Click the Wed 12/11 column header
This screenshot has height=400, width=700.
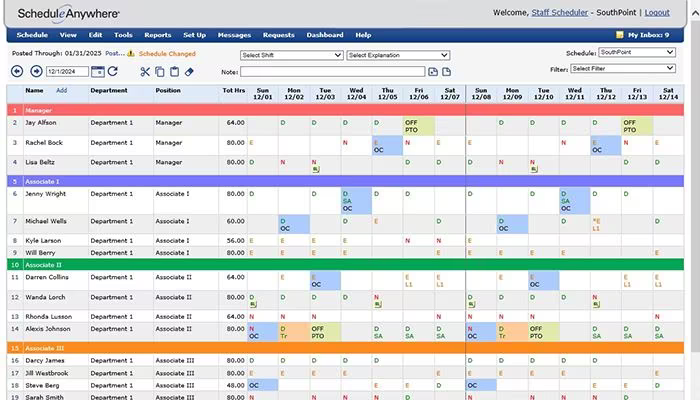point(575,93)
